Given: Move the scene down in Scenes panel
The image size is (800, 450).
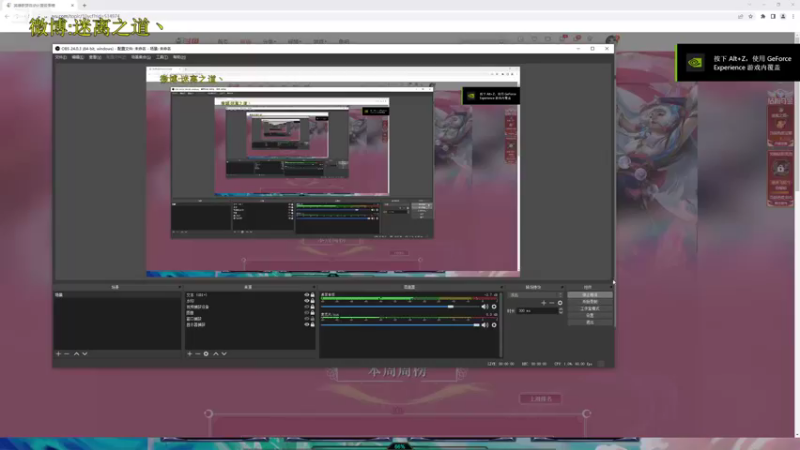Looking at the screenshot, I should coord(85,354).
